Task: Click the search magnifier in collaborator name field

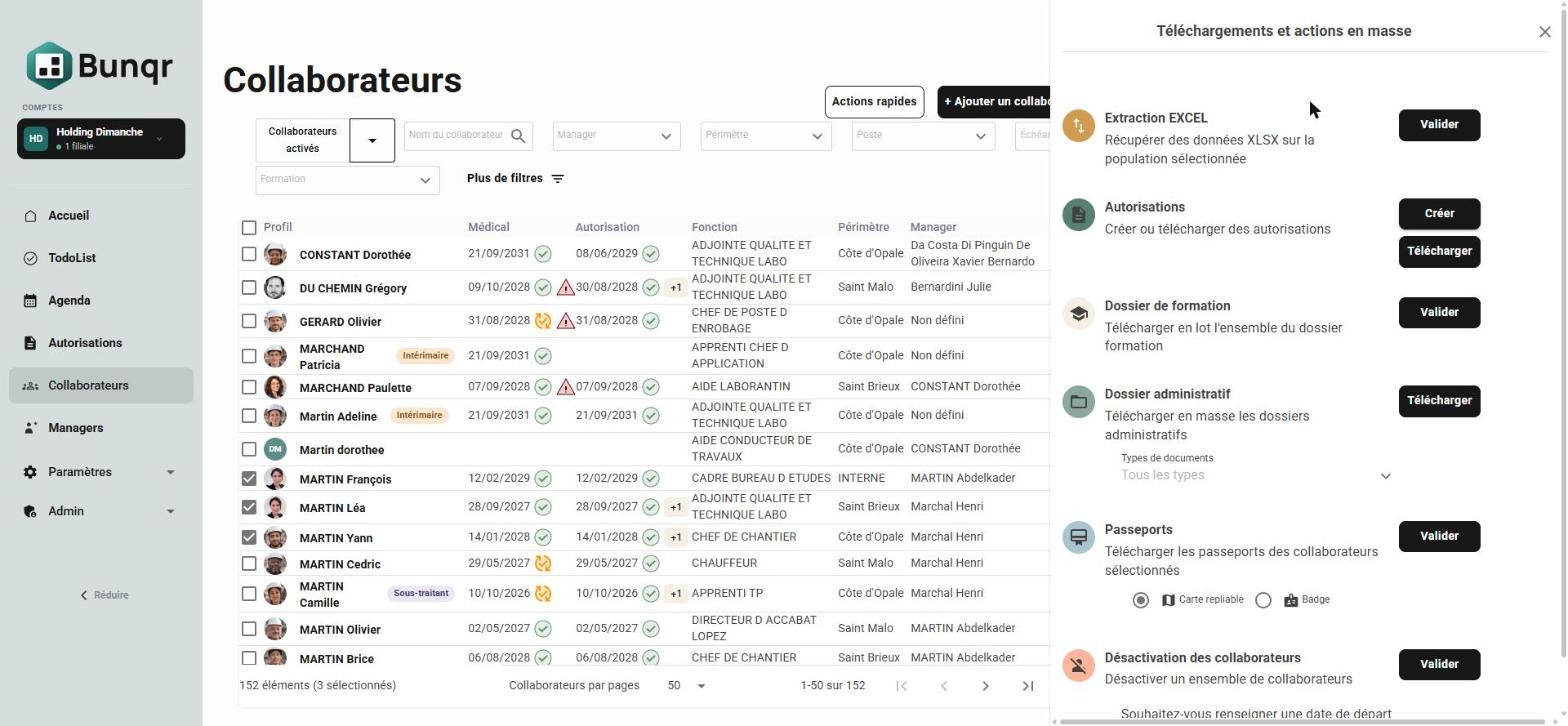Action: (x=518, y=136)
